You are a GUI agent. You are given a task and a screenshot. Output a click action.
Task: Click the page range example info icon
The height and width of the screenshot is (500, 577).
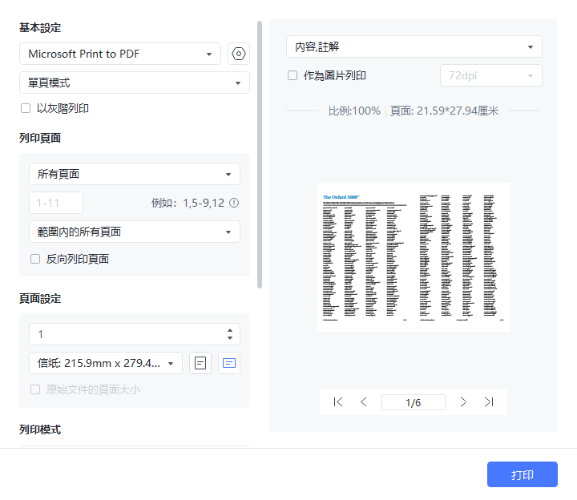tap(234, 203)
